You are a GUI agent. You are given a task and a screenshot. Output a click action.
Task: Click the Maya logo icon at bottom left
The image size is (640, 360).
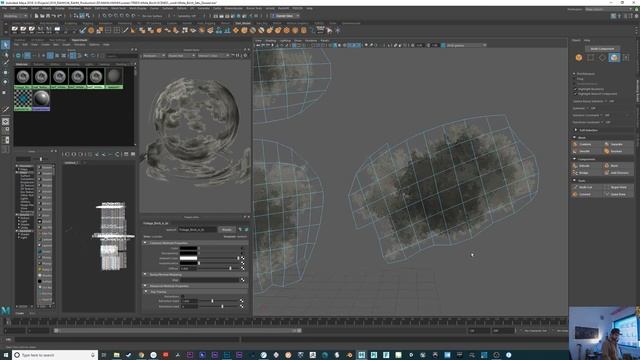click(x=5, y=311)
